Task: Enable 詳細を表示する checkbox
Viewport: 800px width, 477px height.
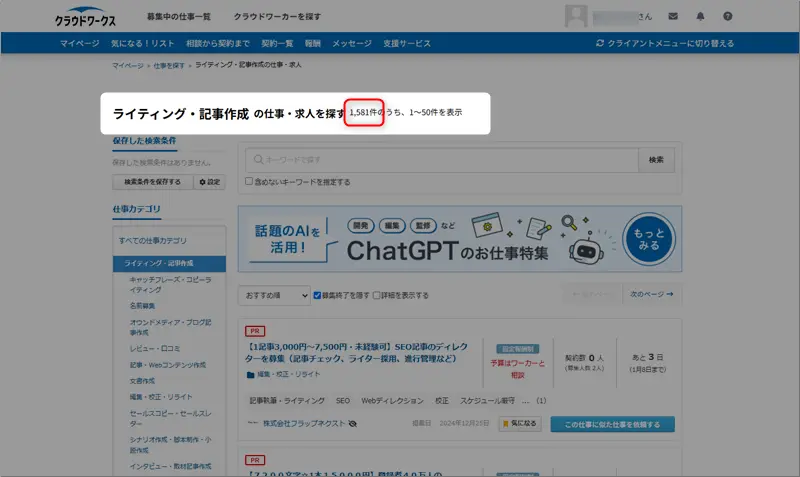Action: click(376, 295)
